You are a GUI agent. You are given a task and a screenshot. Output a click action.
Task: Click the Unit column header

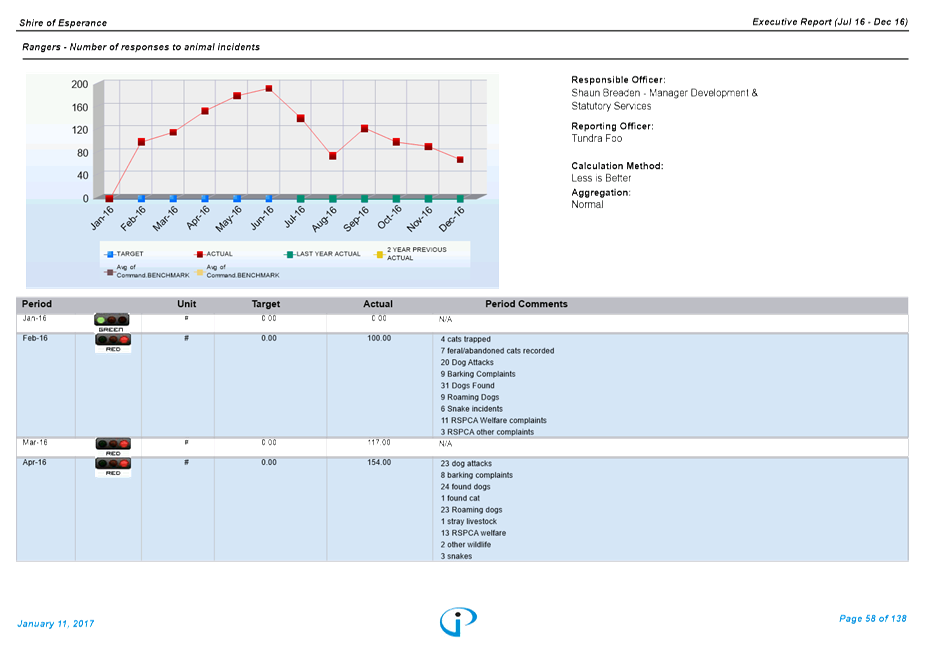(186, 304)
